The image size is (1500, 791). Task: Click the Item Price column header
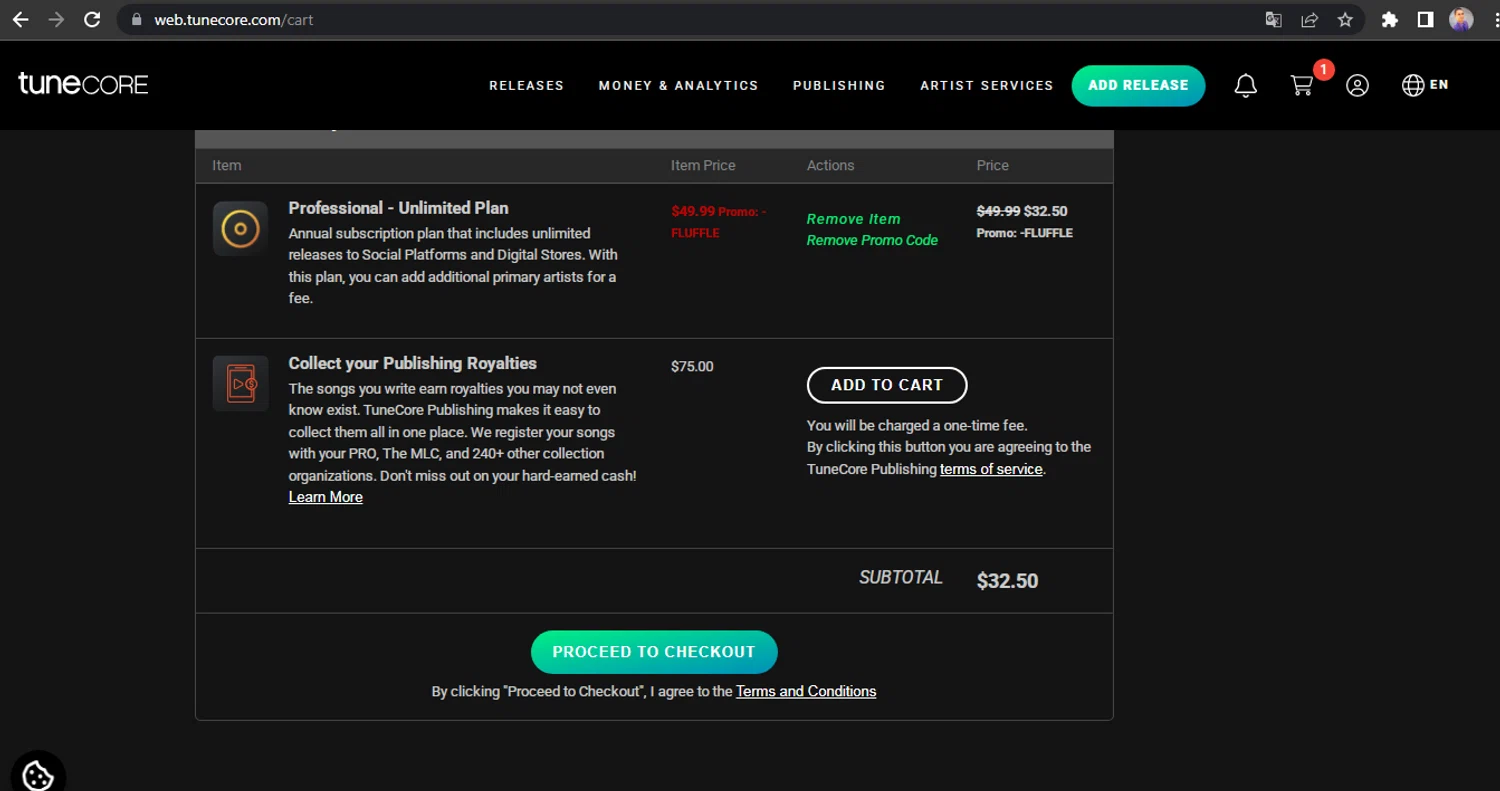pos(703,165)
